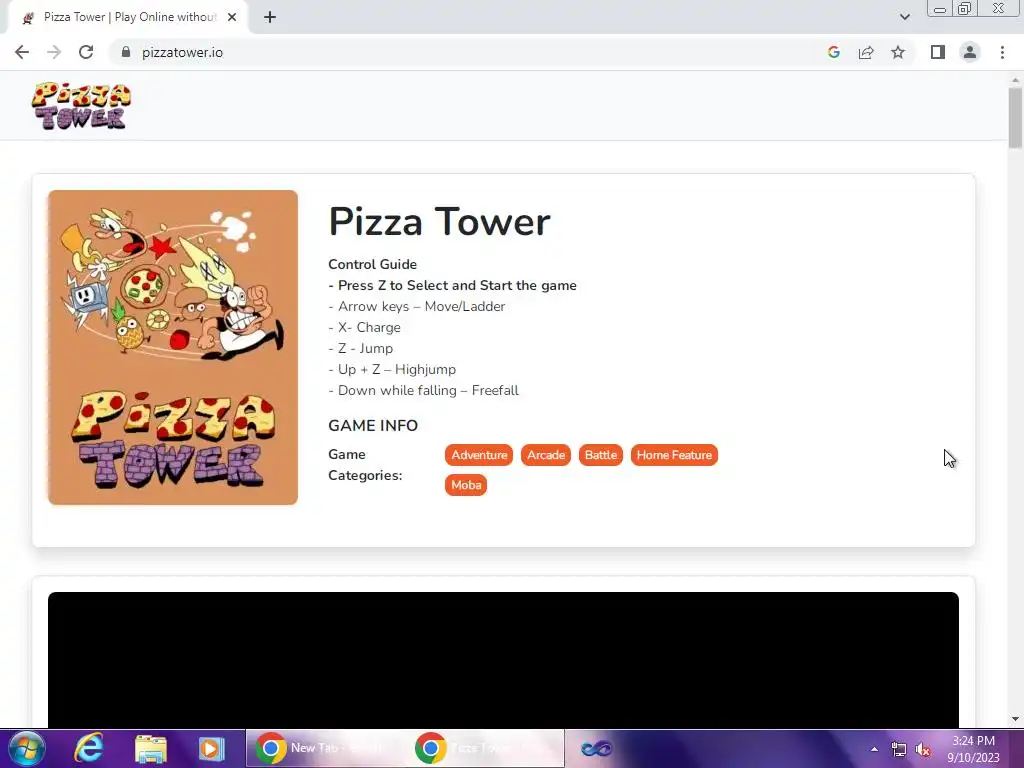
Task: Click the scrollbar down arrow
Action: pos(1015,719)
